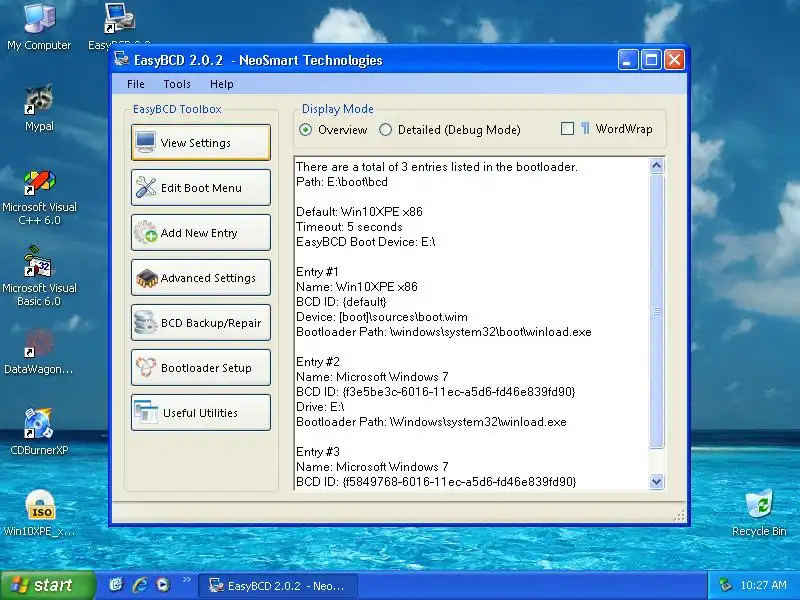Click the 'Timeout: 5 seconds' line
The width and height of the screenshot is (800, 600).
click(349, 227)
